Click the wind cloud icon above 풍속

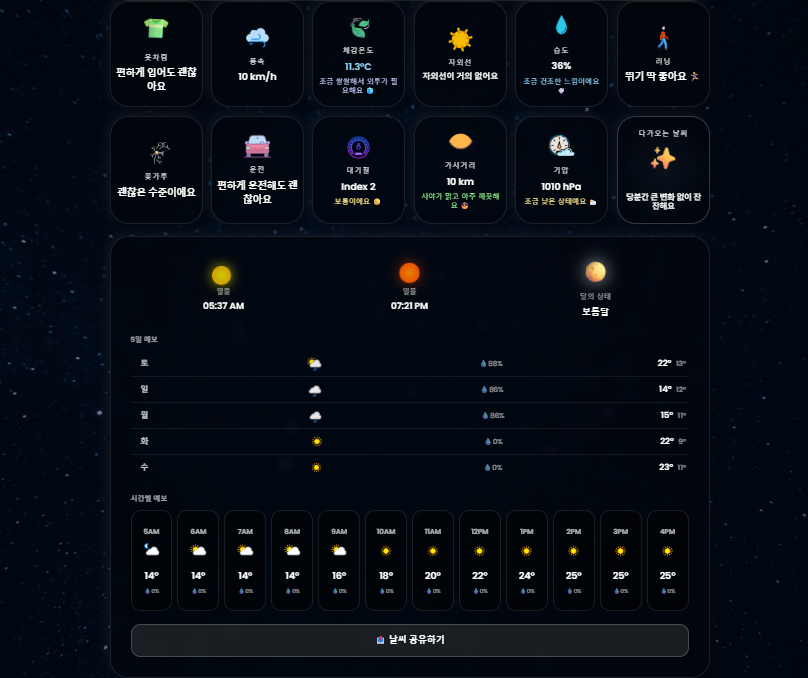tap(257, 37)
